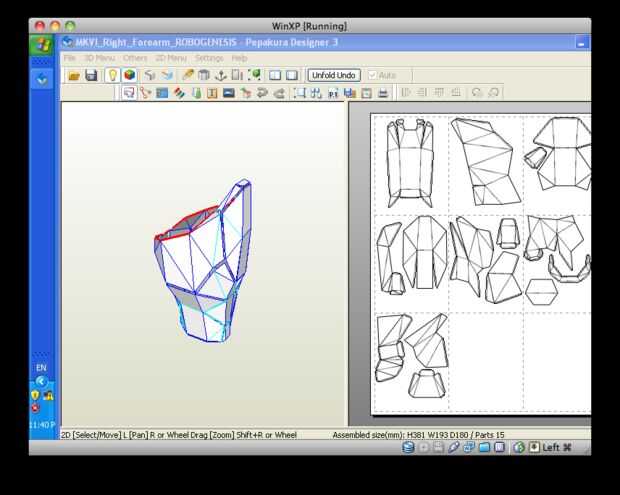
Task: Click the VirtualBox 'Left ⌘' host key indicator
Action: [x=557, y=447]
